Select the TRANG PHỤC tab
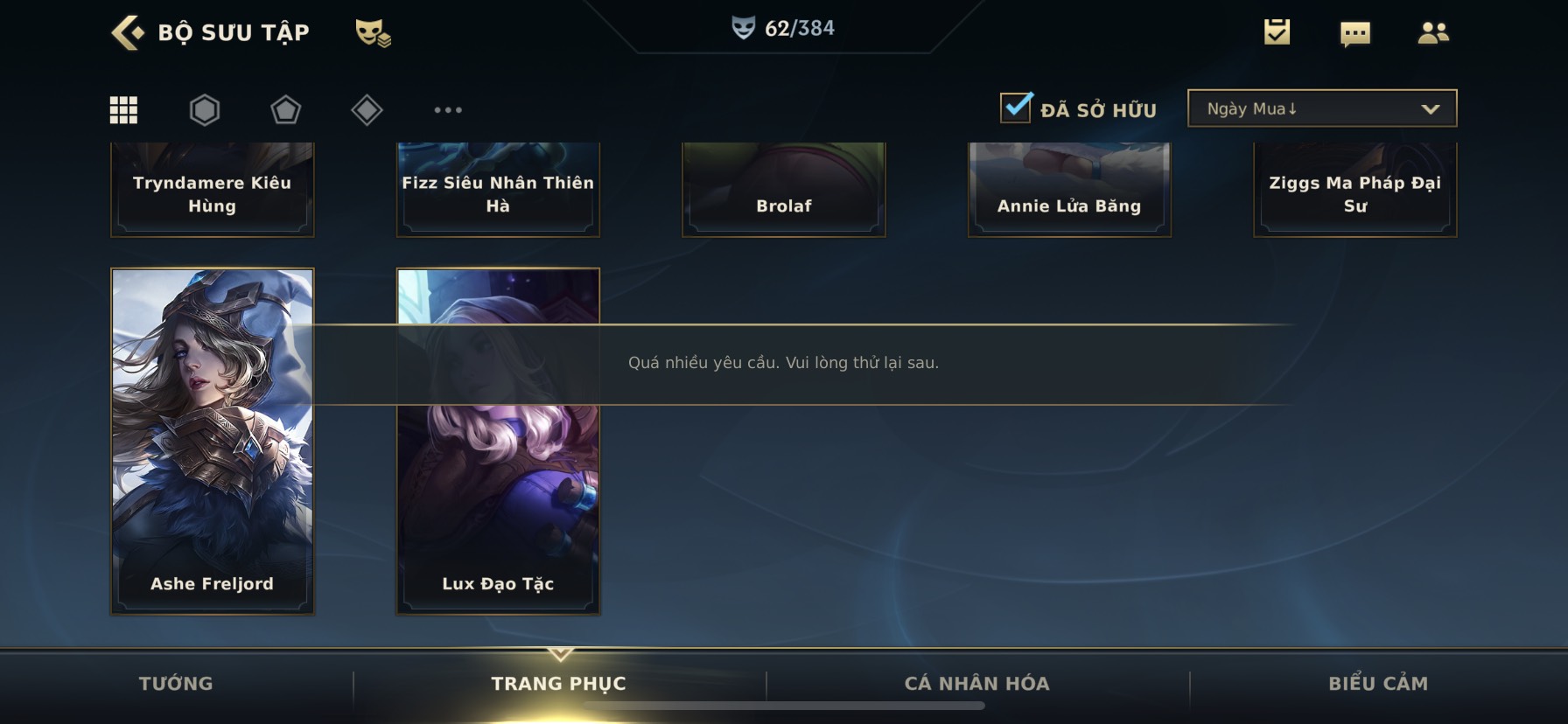 pyautogui.click(x=558, y=684)
